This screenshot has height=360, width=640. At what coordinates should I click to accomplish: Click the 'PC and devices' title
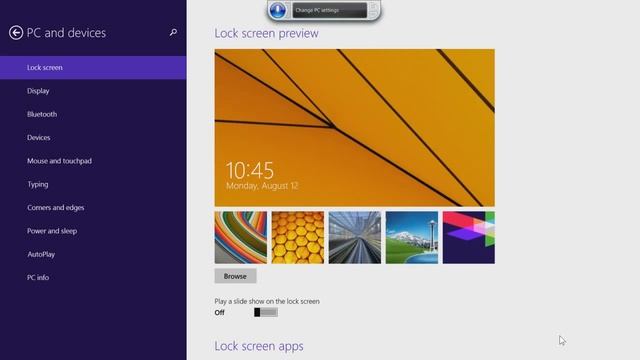[66, 33]
